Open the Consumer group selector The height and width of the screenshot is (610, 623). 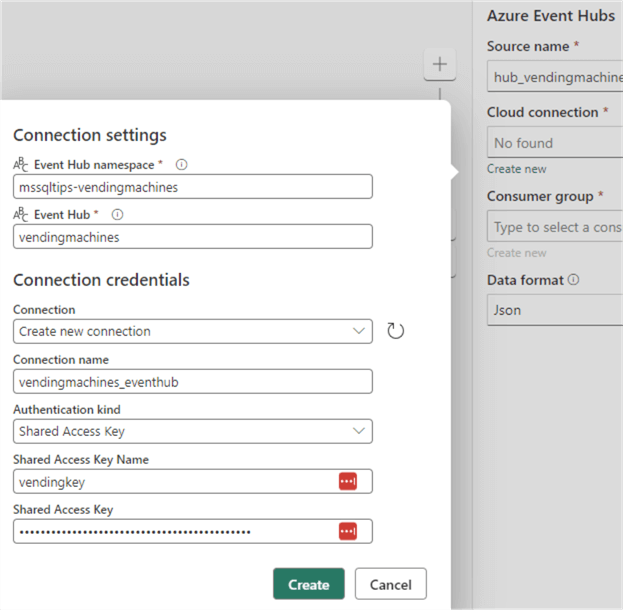tap(554, 227)
